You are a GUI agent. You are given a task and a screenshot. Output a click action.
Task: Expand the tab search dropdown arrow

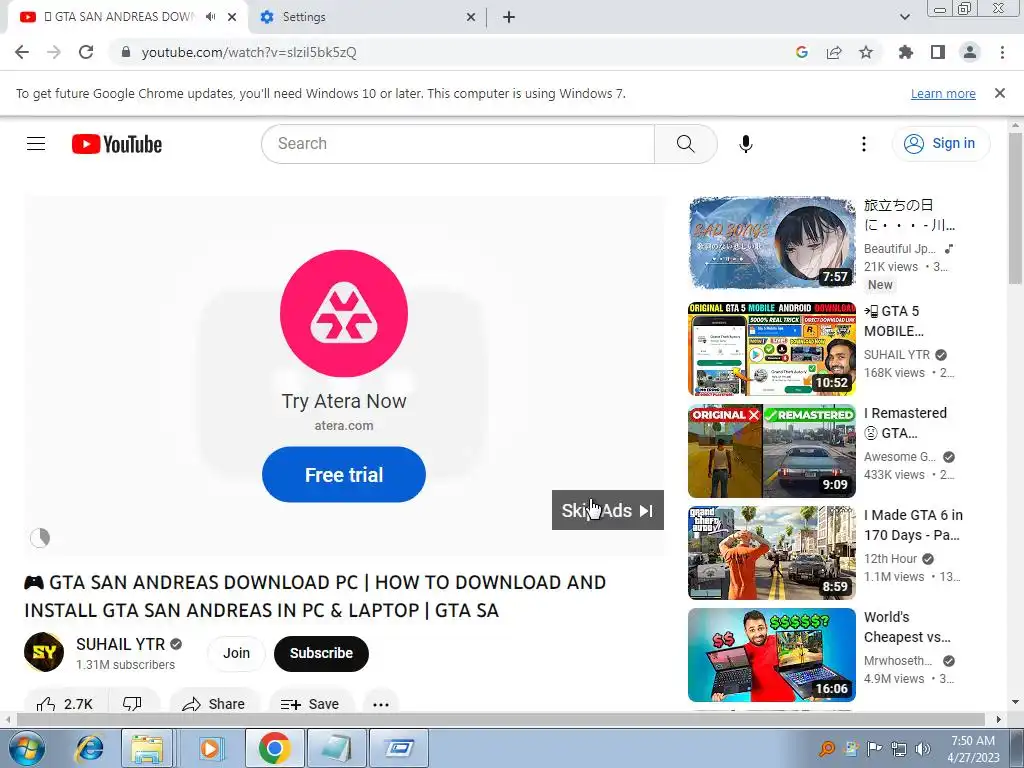904,17
